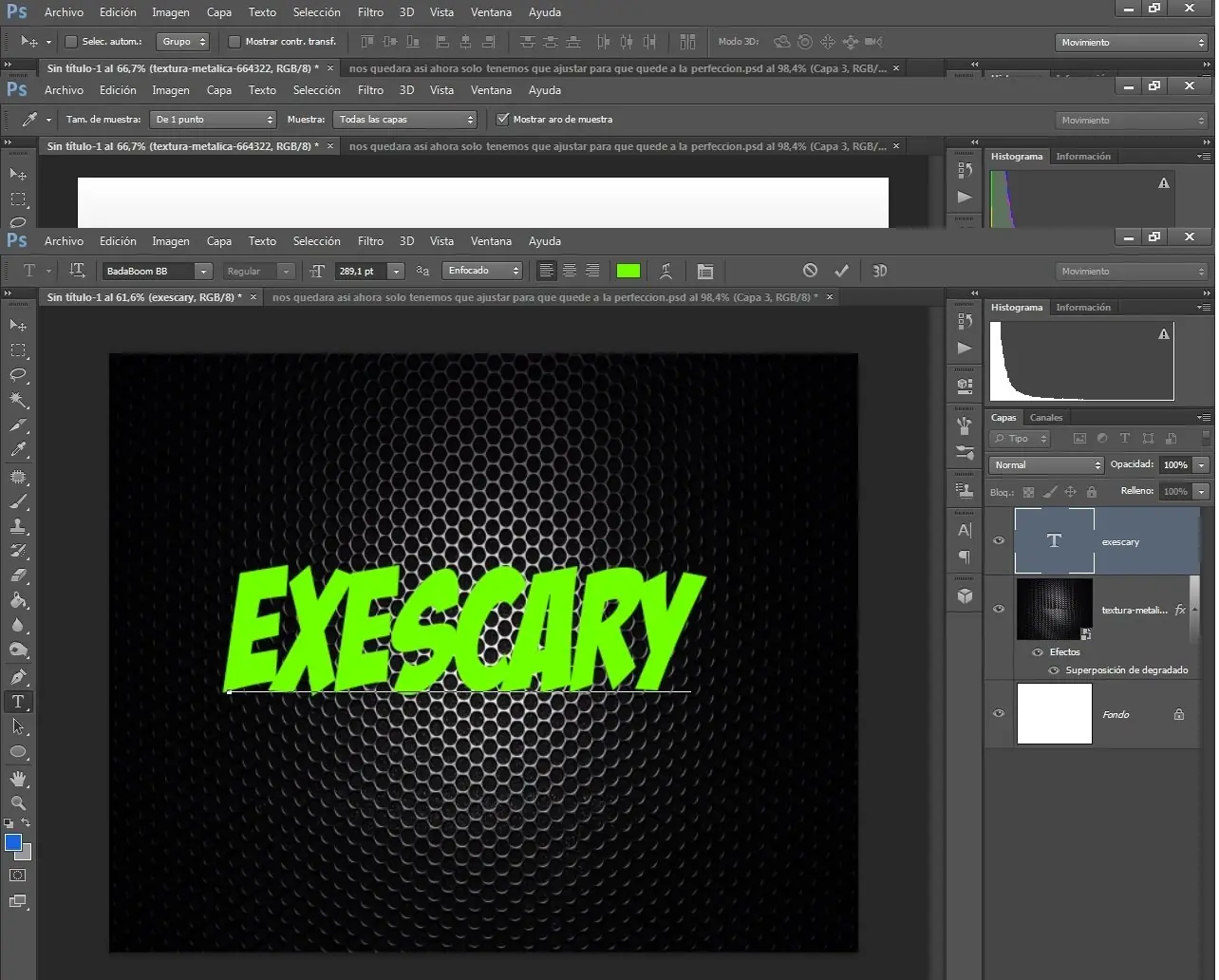
Task: Hide Superposición de degradado effect
Action: (1054, 670)
